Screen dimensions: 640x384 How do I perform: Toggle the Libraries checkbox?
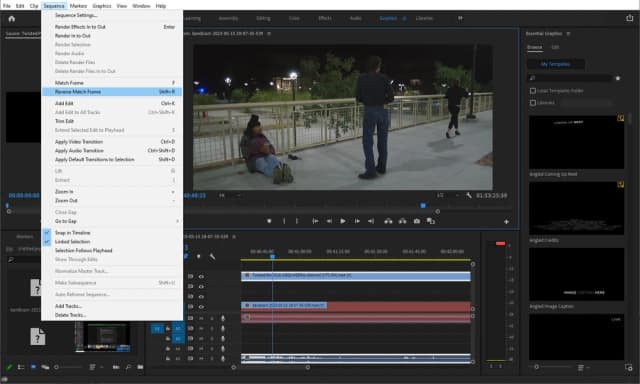533,103
